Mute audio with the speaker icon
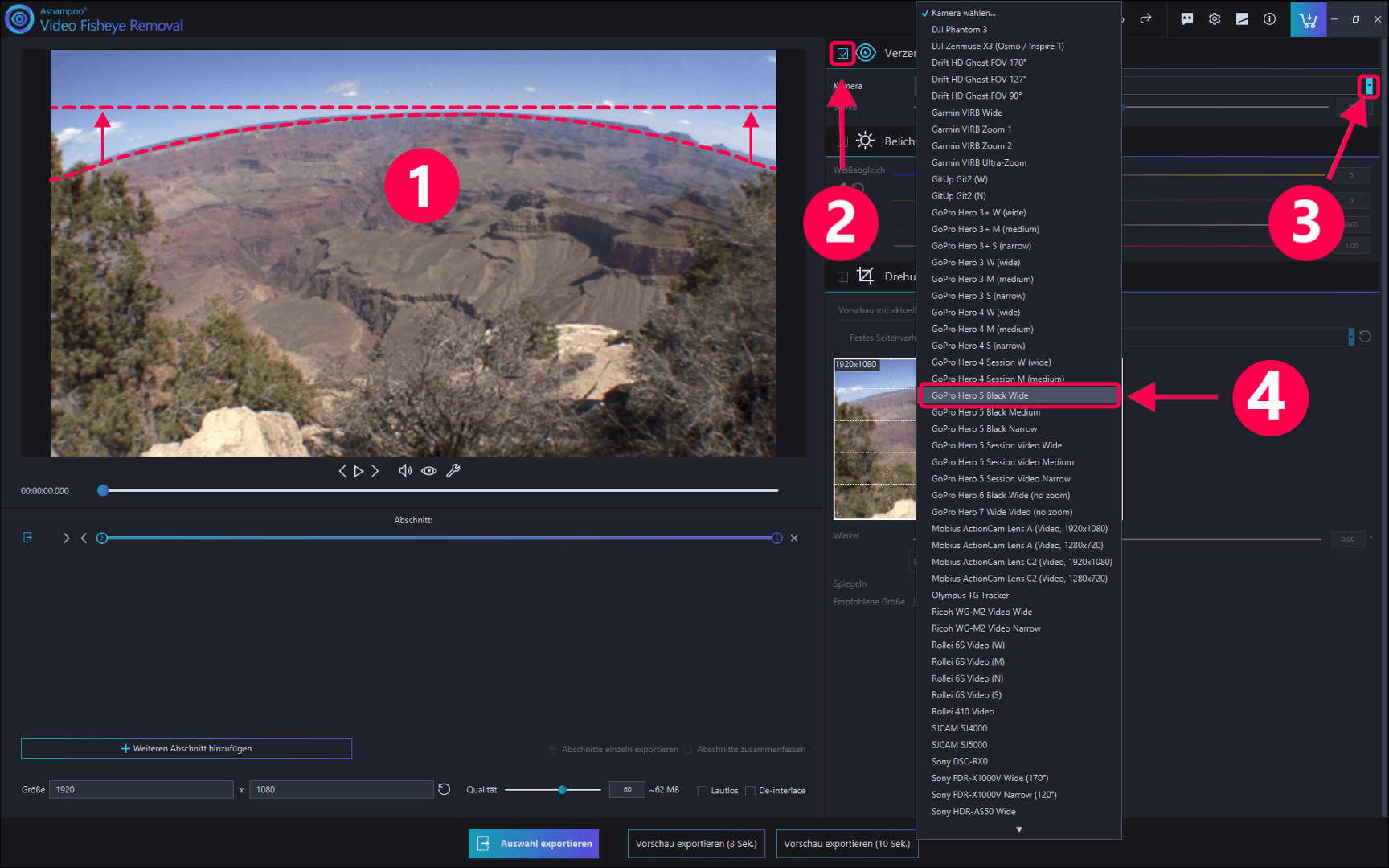 coord(405,471)
